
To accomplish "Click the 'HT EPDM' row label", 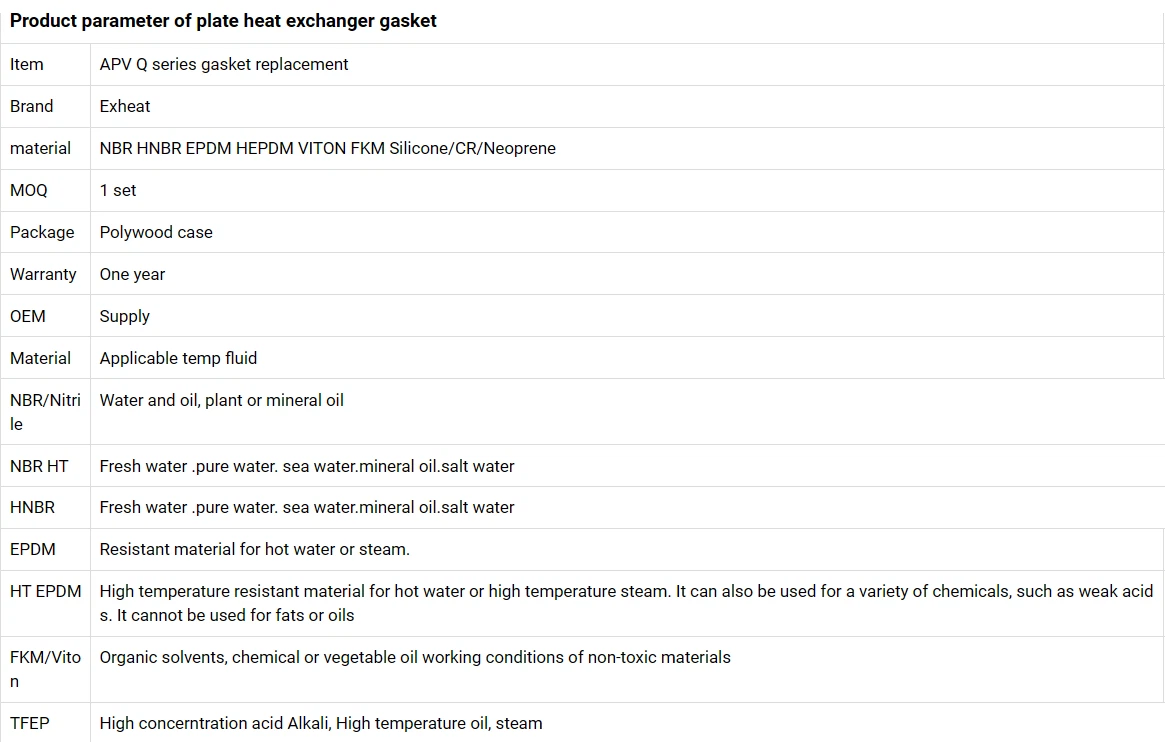I will click(45, 591).
